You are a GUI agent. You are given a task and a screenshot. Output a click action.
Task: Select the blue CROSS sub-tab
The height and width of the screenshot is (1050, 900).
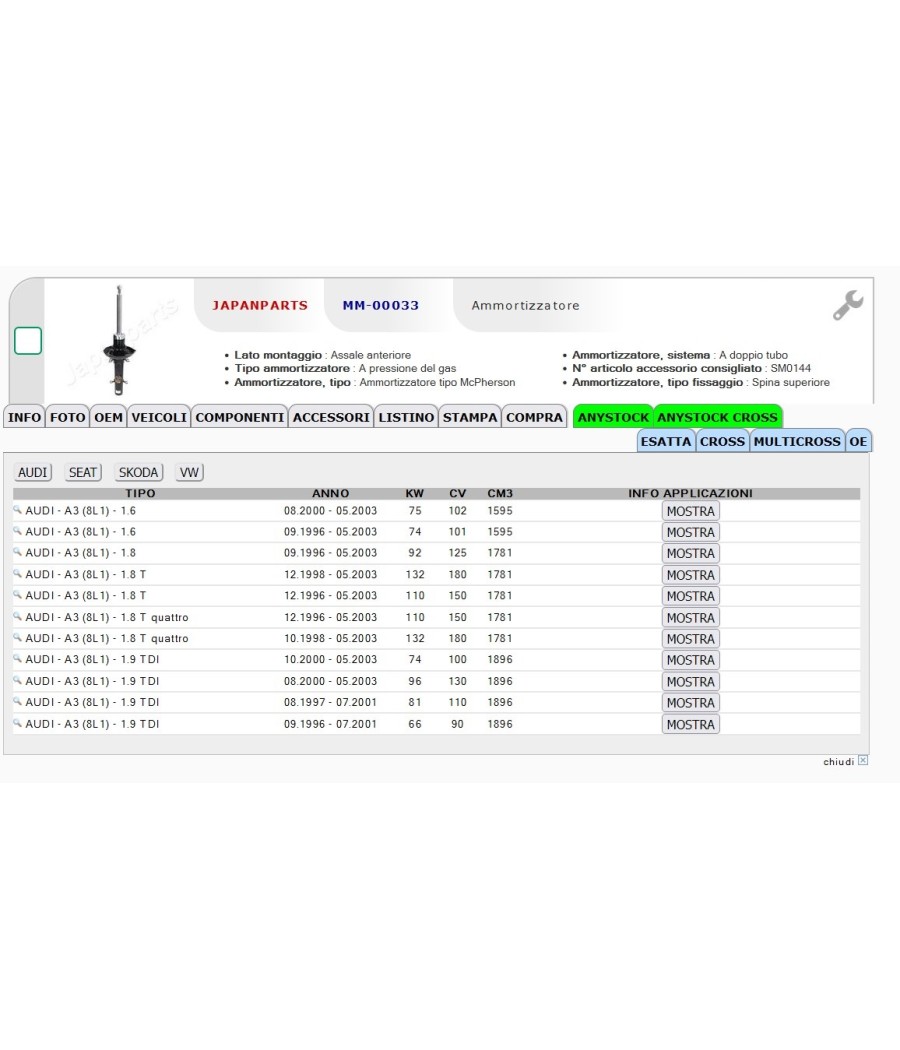[x=723, y=441]
